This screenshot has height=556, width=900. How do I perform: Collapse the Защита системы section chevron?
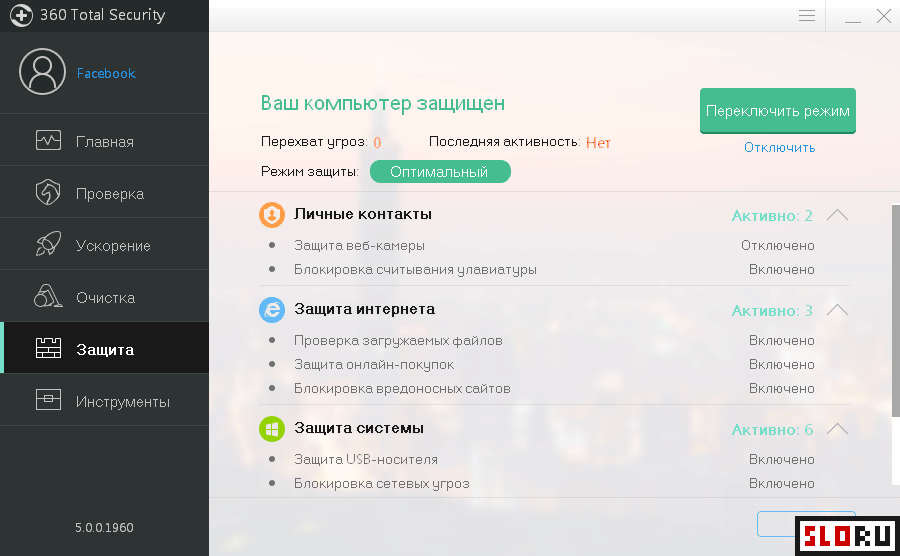point(837,429)
